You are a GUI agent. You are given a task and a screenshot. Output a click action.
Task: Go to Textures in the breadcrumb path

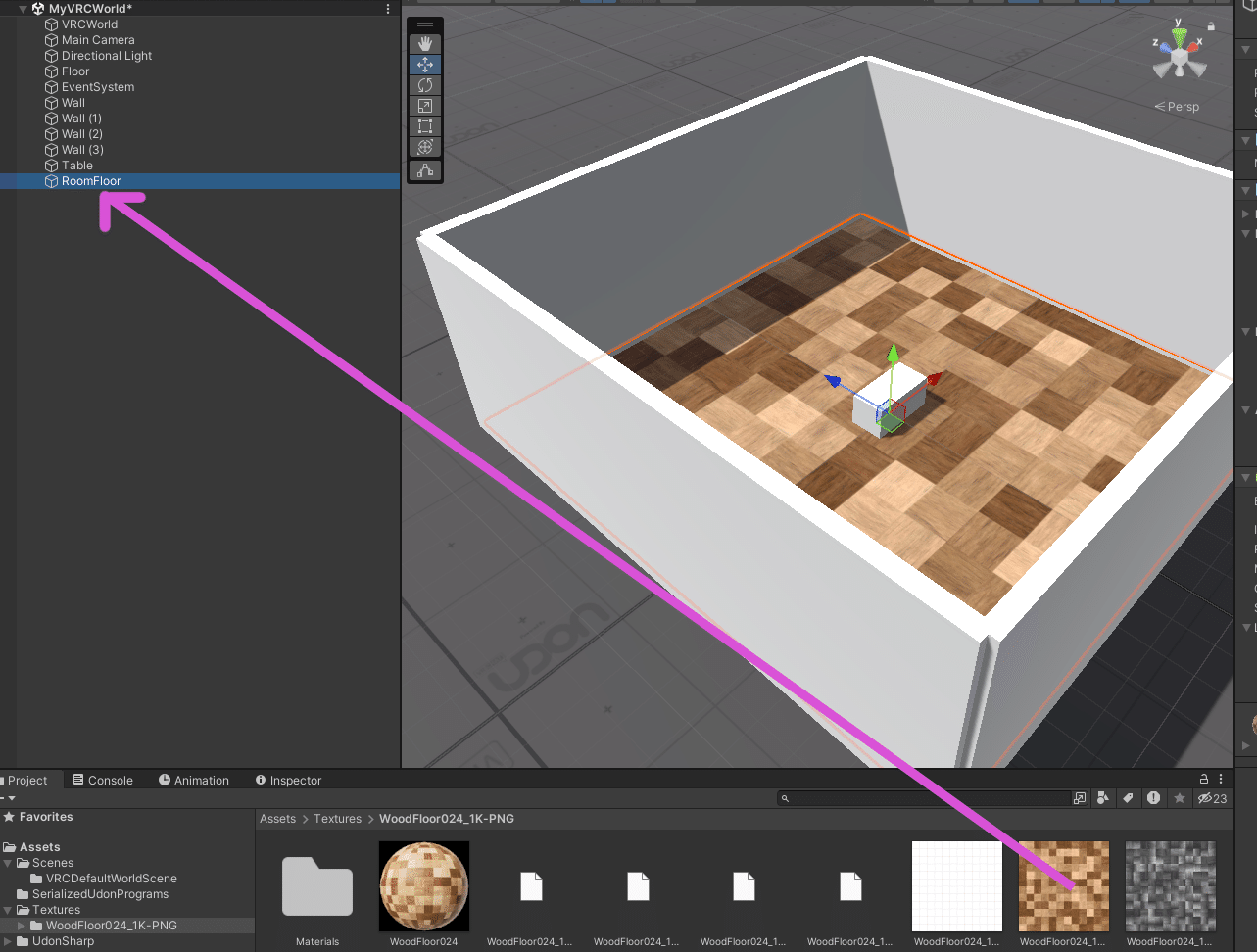click(x=338, y=819)
